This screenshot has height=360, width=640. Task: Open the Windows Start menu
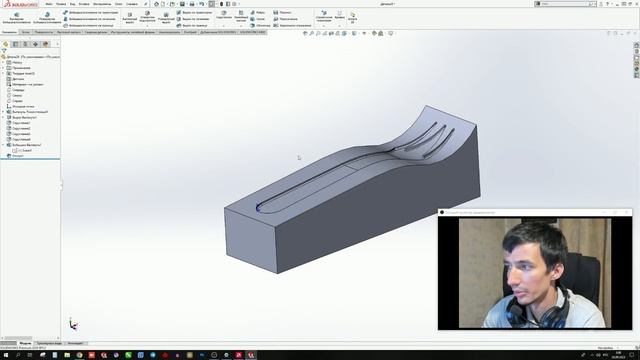click(x=6, y=356)
